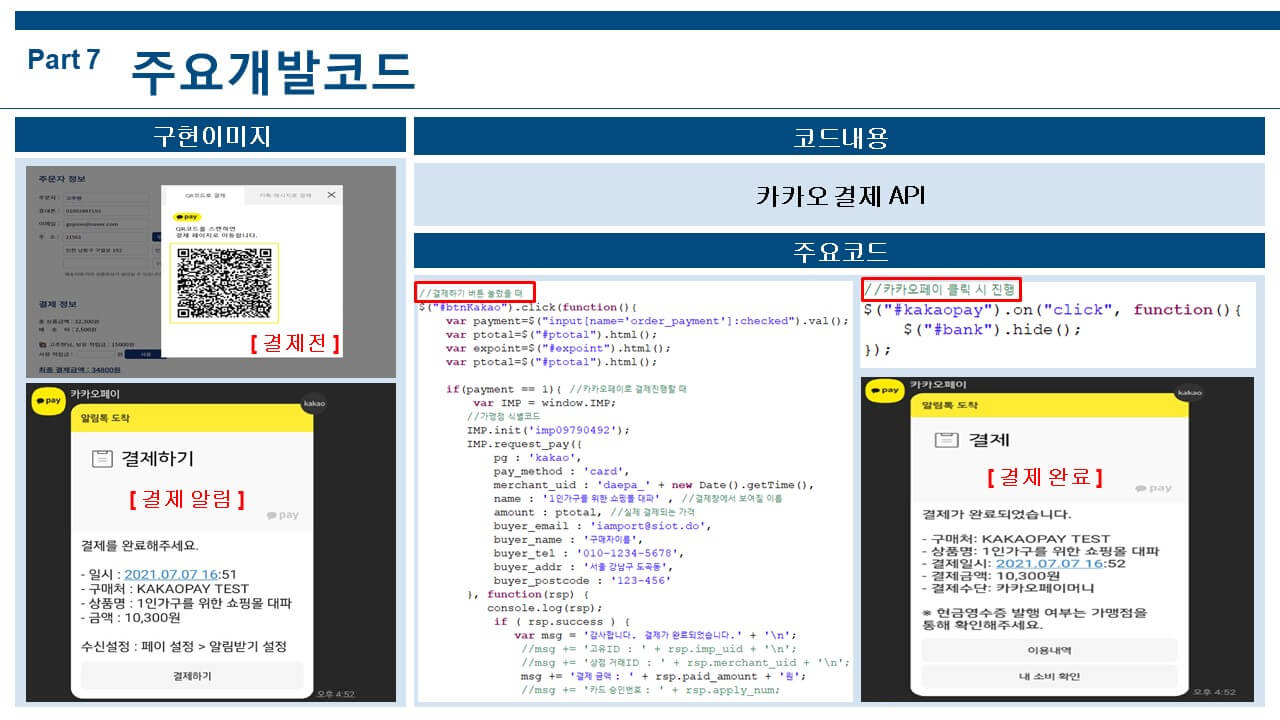Click the code line pg : 'kakao',
Screen dimensions: 1280x720
(x=537, y=457)
